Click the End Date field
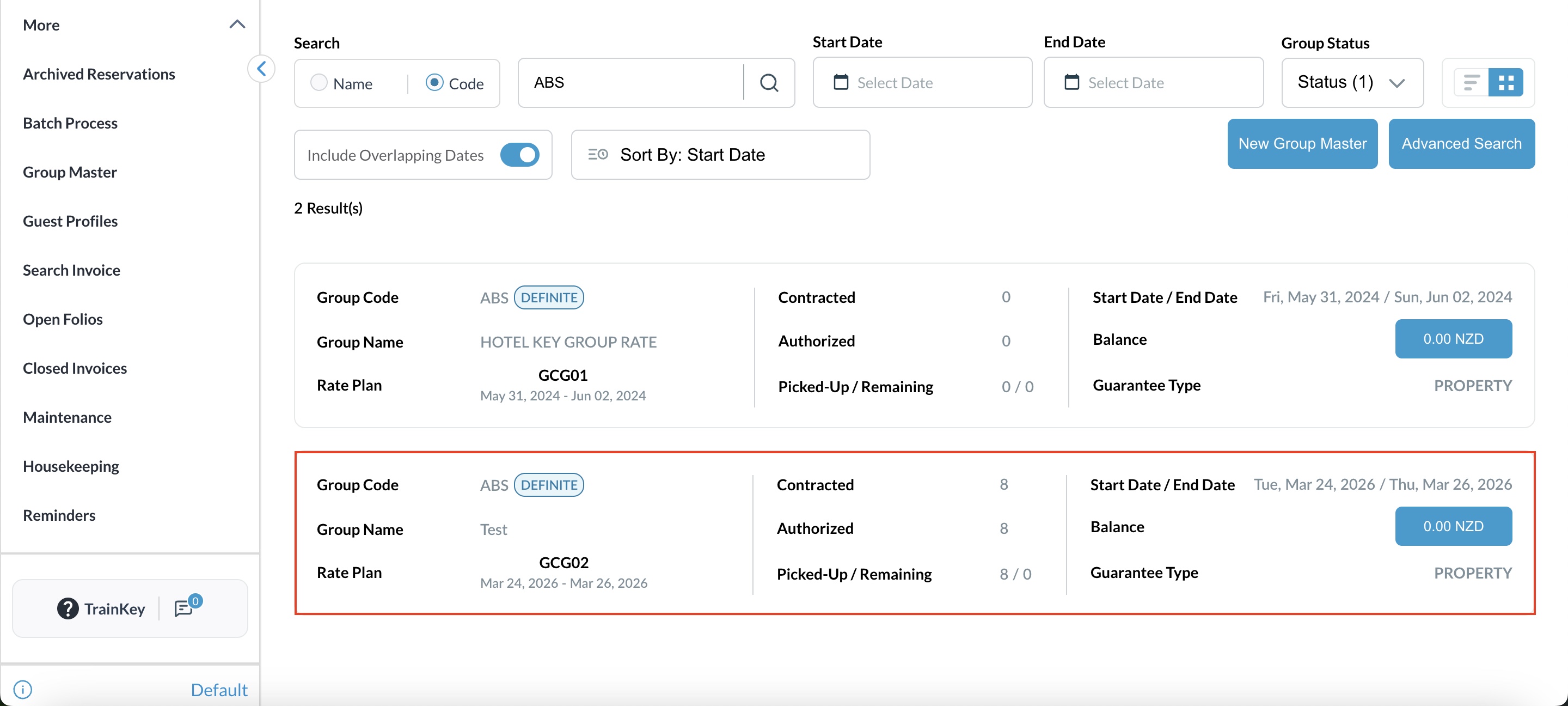Viewport: 1568px width, 706px height. click(x=1153, y=82)
